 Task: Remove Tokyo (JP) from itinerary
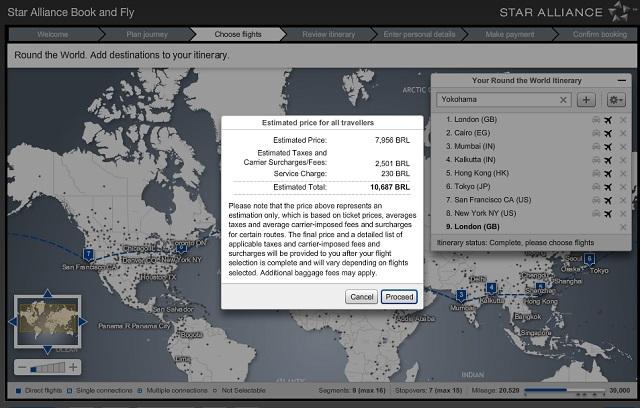tap(623, 187)
